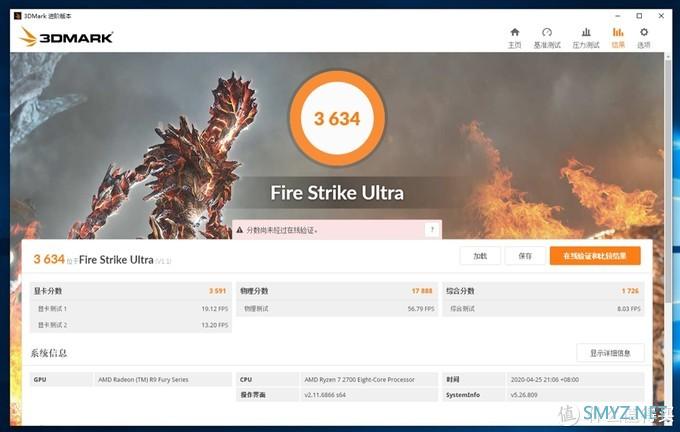
Task: Click the 8.03 FPS combined test value
Action: (629, 309)
